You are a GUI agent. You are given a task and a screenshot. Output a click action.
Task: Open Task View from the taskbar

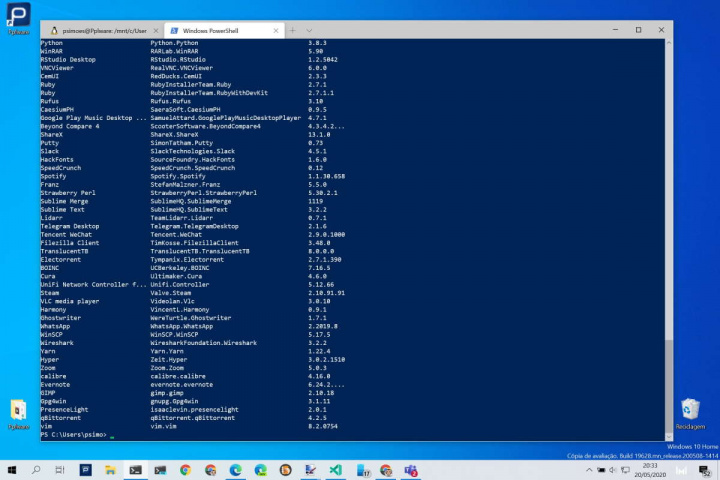[61, 469]
